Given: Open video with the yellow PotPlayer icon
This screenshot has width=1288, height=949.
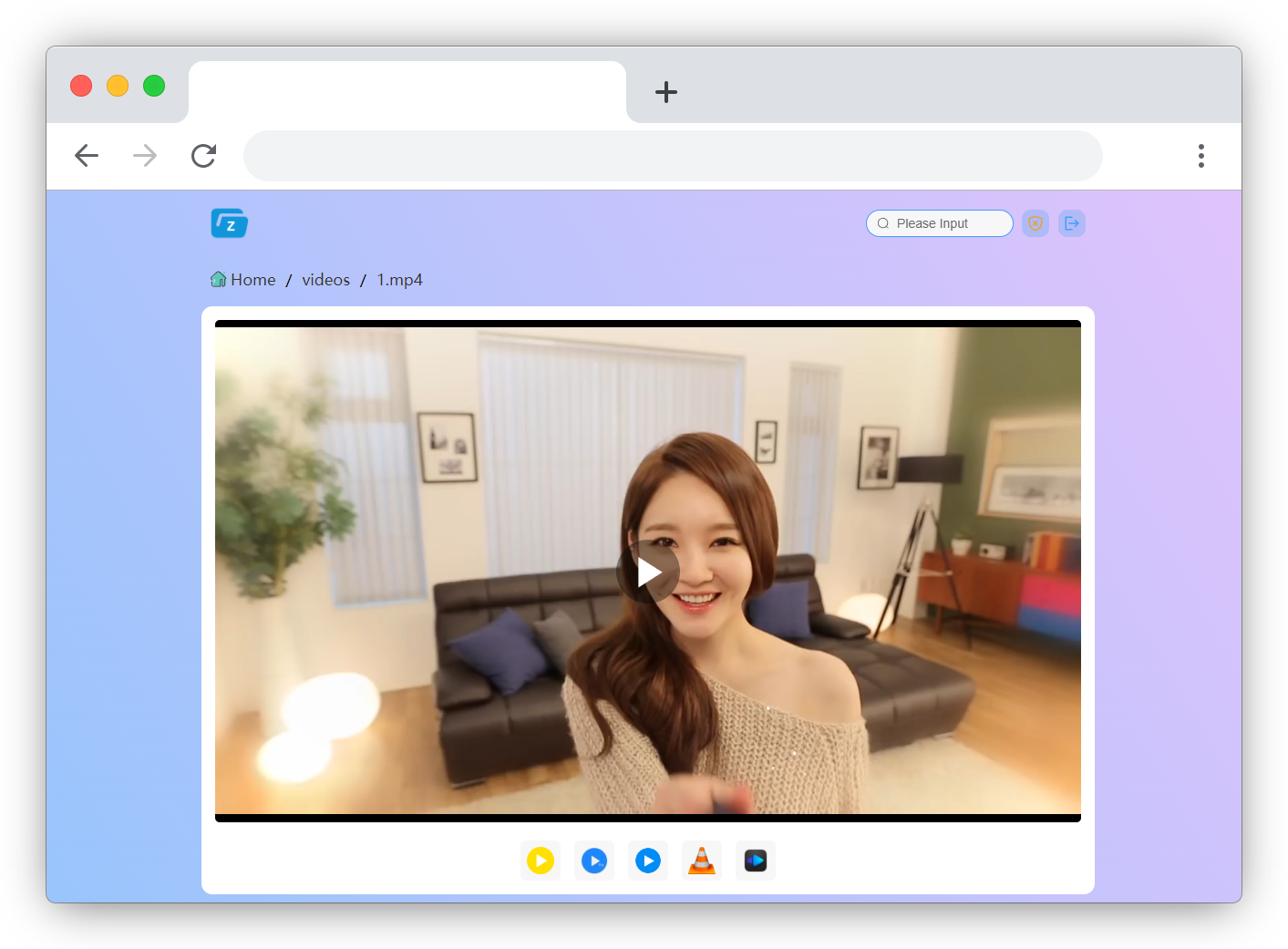Looking at the screenshot, I should click(x=541, y=861).
